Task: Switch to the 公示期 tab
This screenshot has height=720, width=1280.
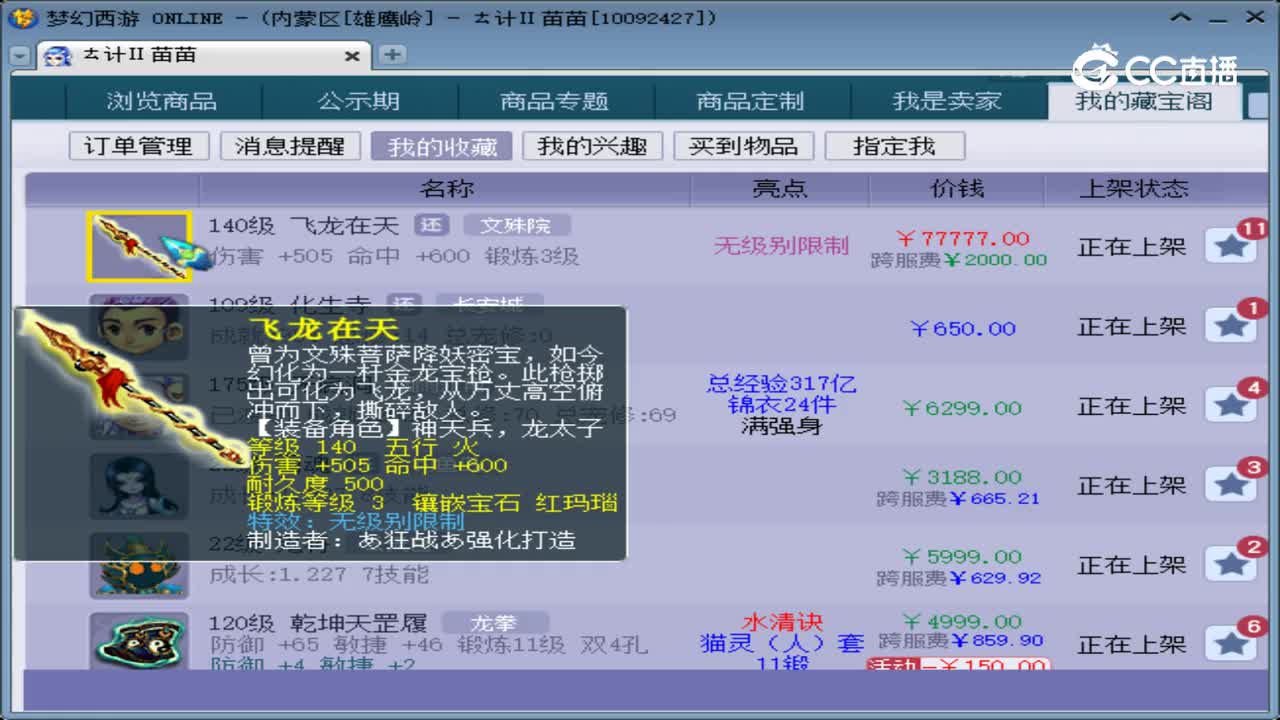Action: point(359,101)
